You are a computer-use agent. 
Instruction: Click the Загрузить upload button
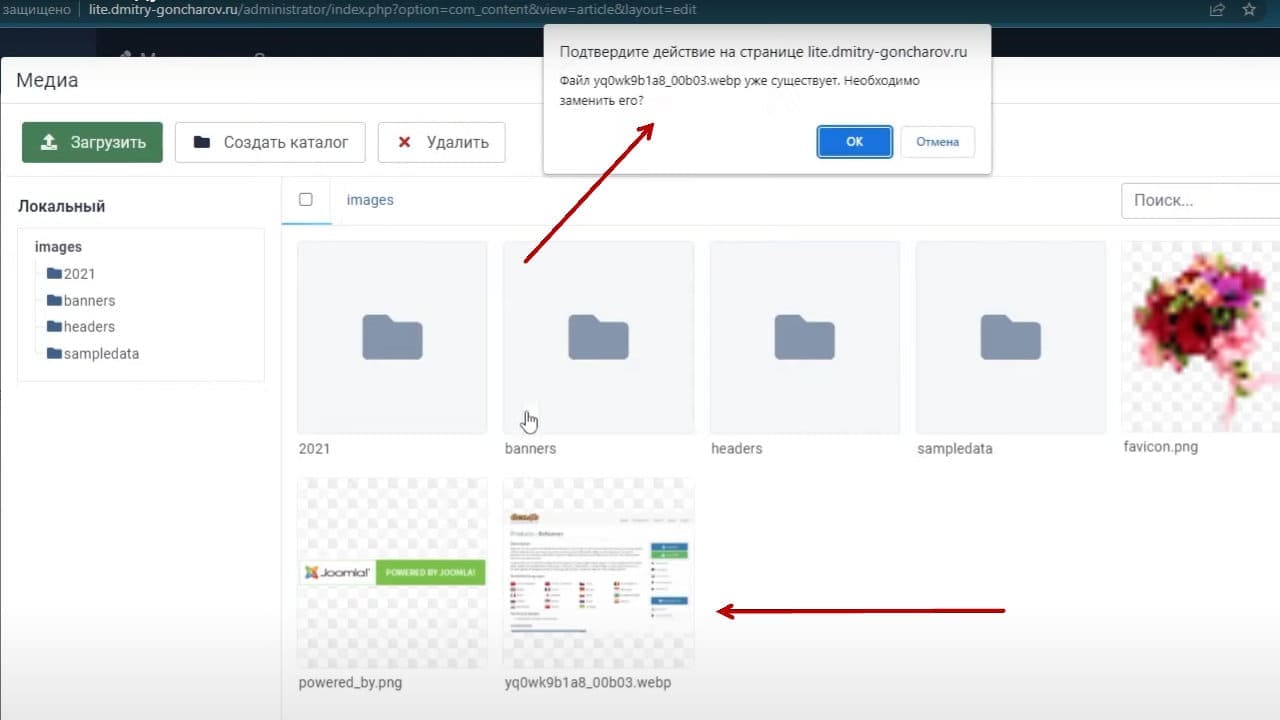(x=92, y=142)
